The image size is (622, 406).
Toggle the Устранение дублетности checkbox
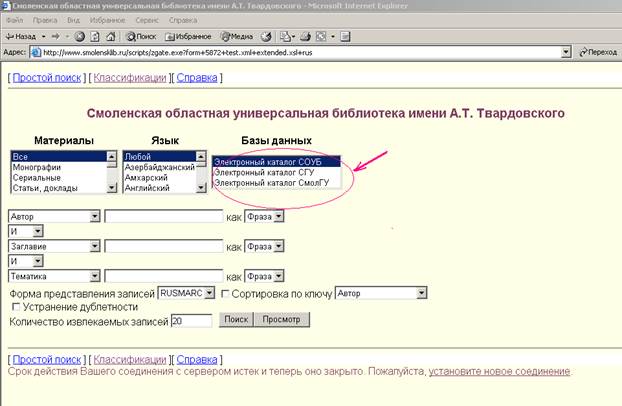click(x=16, y=307)
